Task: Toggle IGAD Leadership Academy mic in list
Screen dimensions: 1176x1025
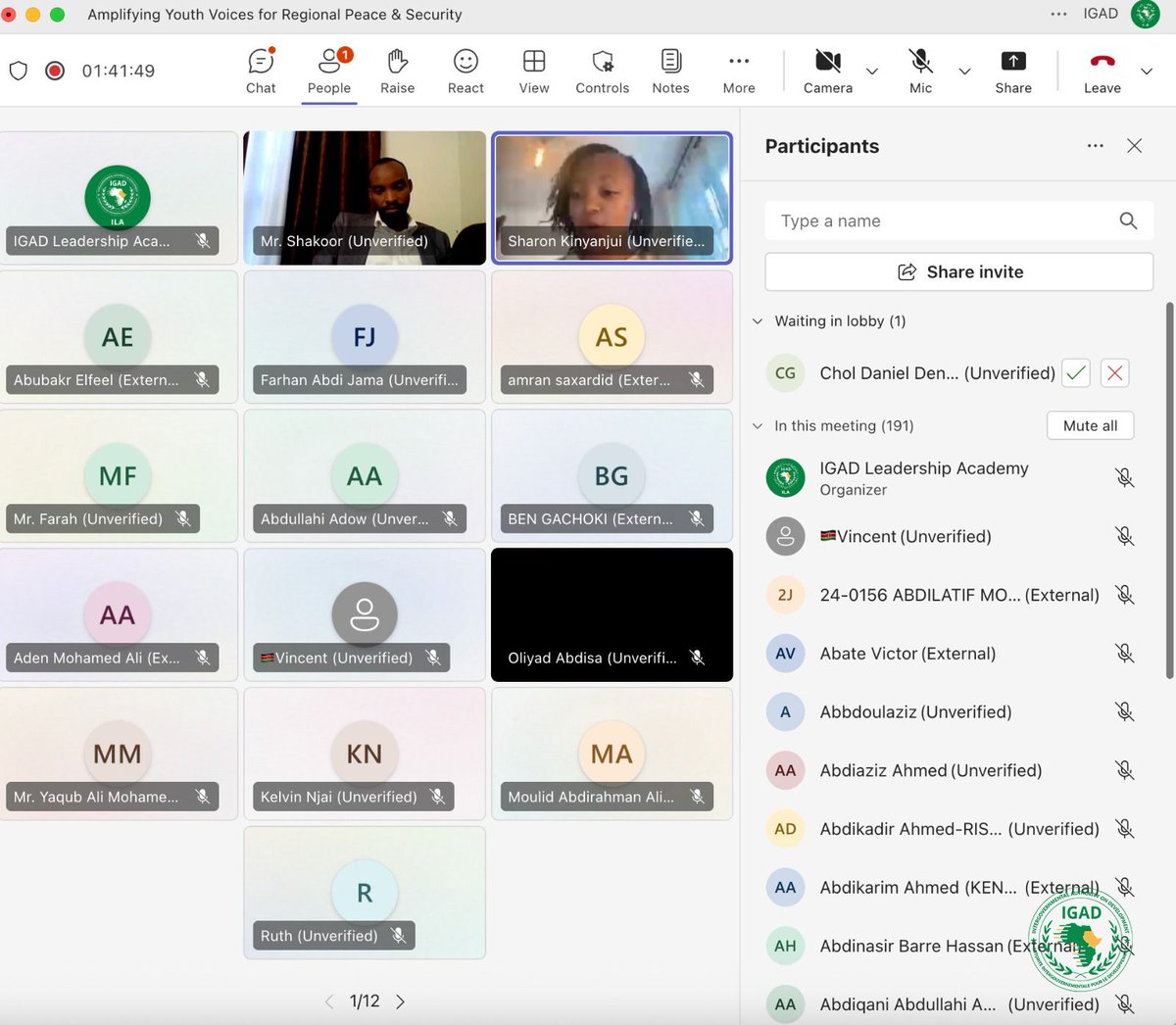Action: (1125, 478)
